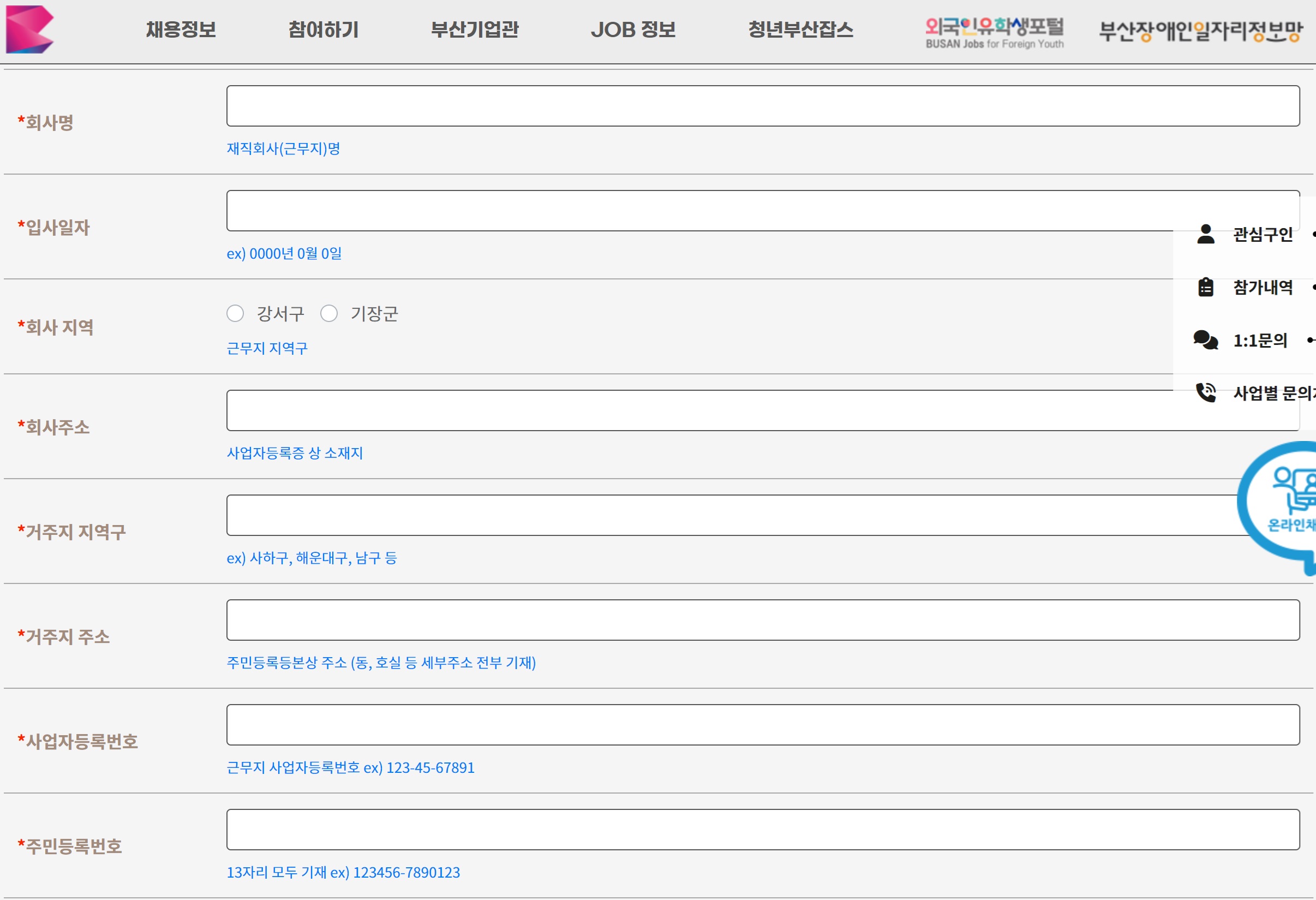Click the person icon for 관심구인
Image resolution: width=1316 pixels, height=900 pixels.
pyautogui.click(x=1206, y=234)
